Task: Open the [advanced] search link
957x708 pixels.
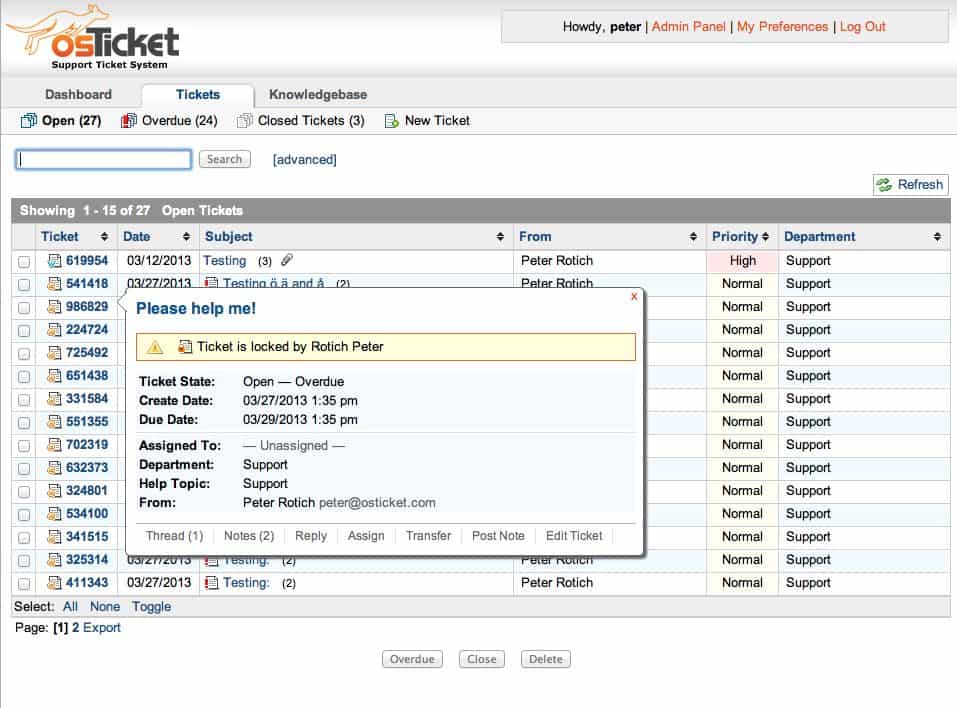Action: [x=305, y=159]
